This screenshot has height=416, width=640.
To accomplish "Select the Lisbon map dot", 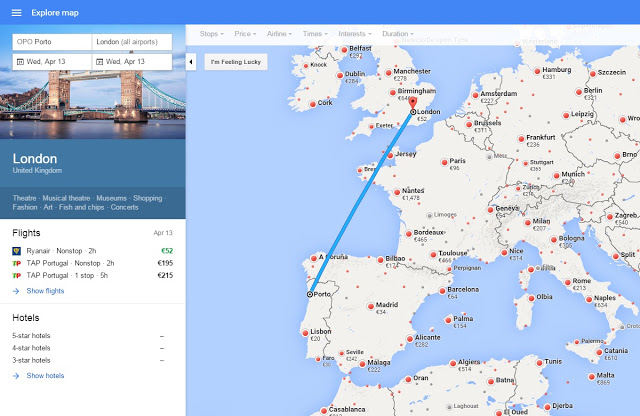I will point(305,333).
